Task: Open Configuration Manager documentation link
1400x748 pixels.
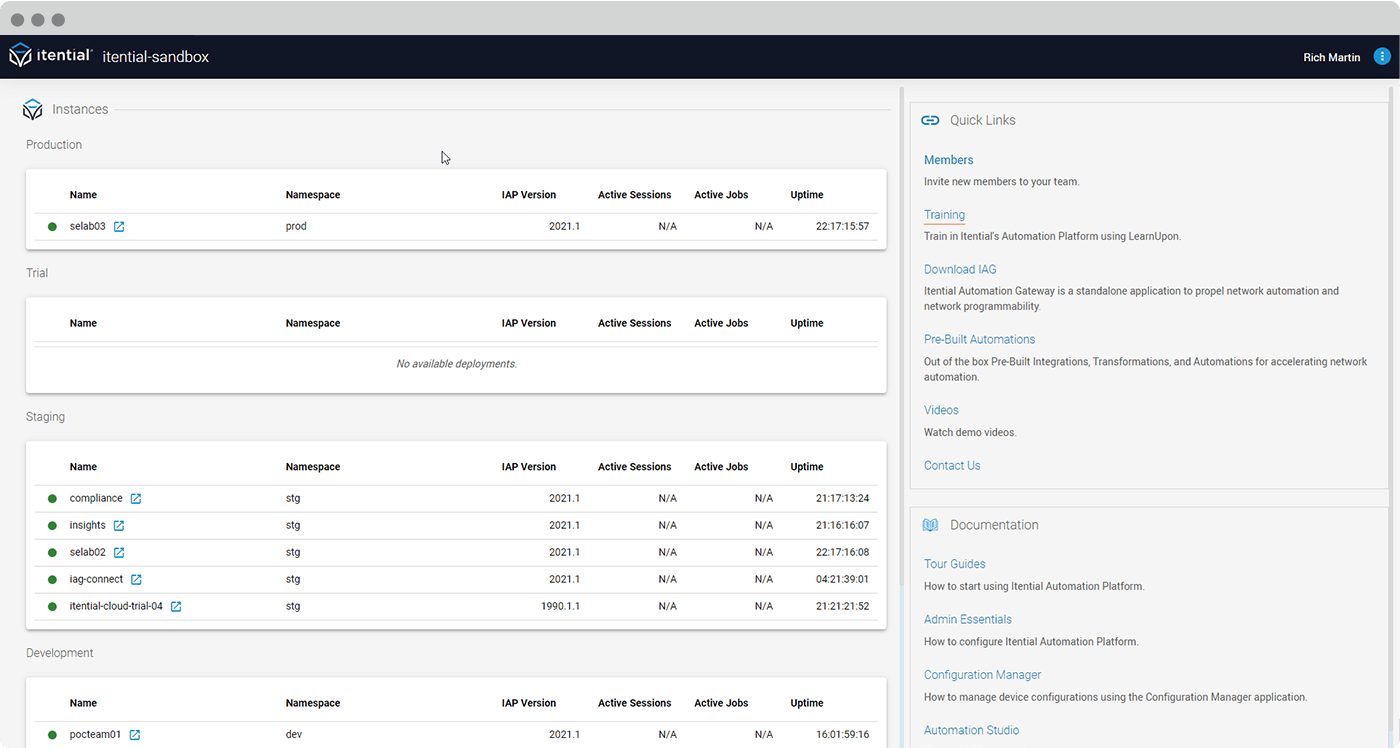Action: 982,675
